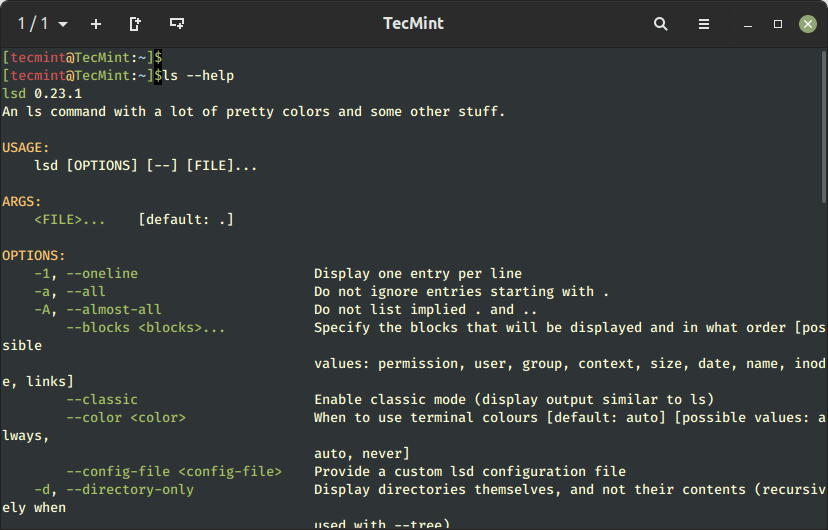Open a new terminal window icon

(x=177, y=24)
